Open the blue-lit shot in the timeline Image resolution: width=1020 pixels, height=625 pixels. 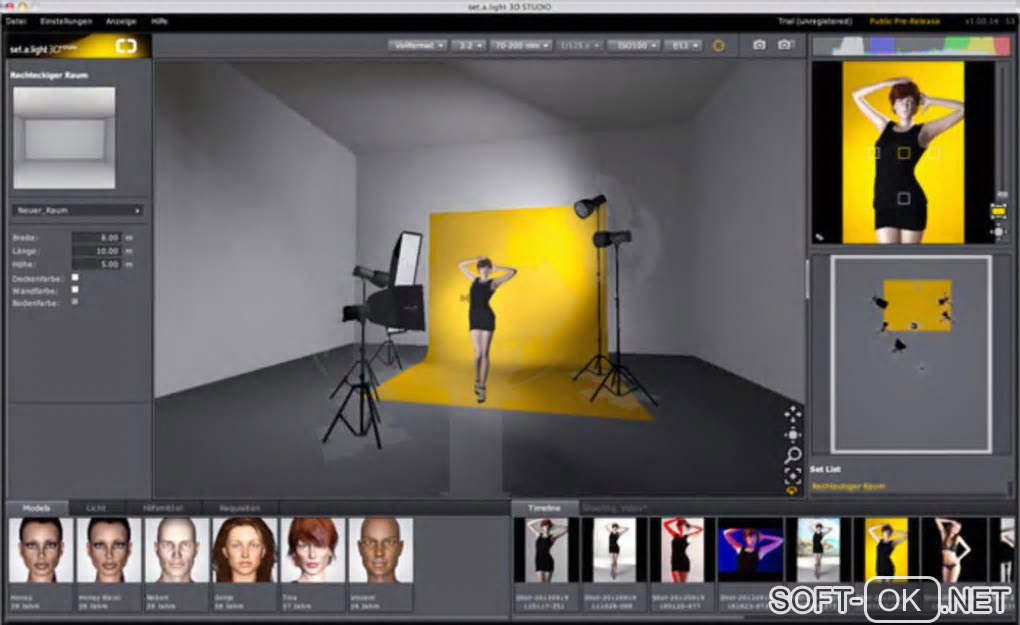pos(749,550)
